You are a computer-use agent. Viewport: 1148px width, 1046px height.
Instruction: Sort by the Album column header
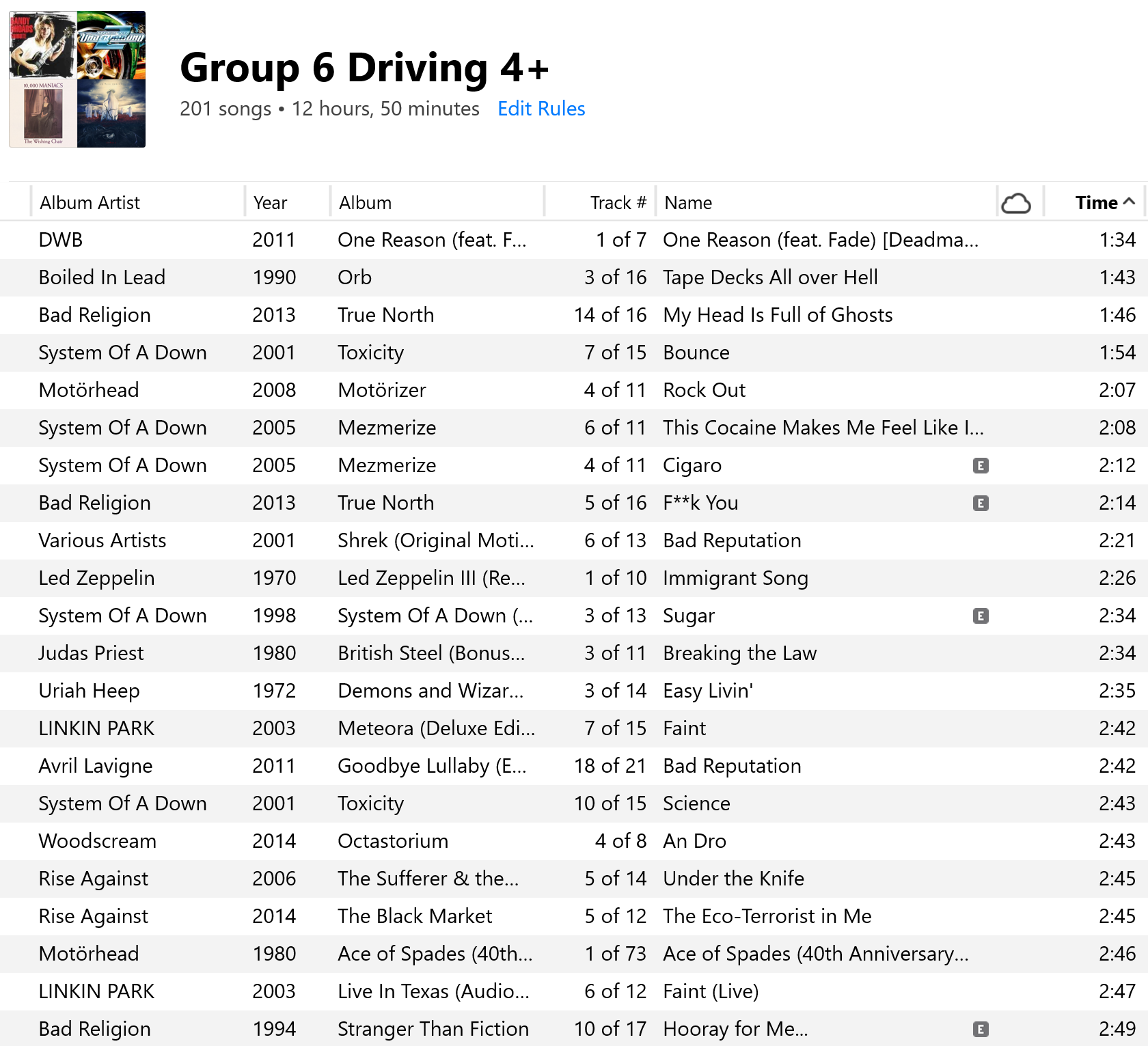(x=365, y=203)
